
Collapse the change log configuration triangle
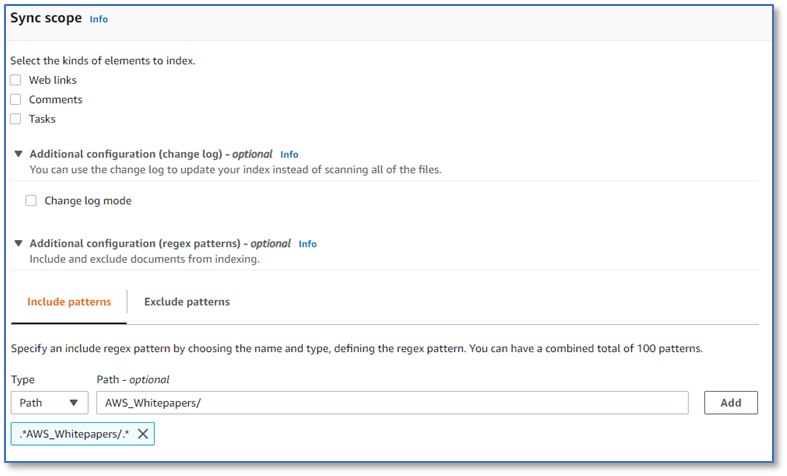point(19,154)
